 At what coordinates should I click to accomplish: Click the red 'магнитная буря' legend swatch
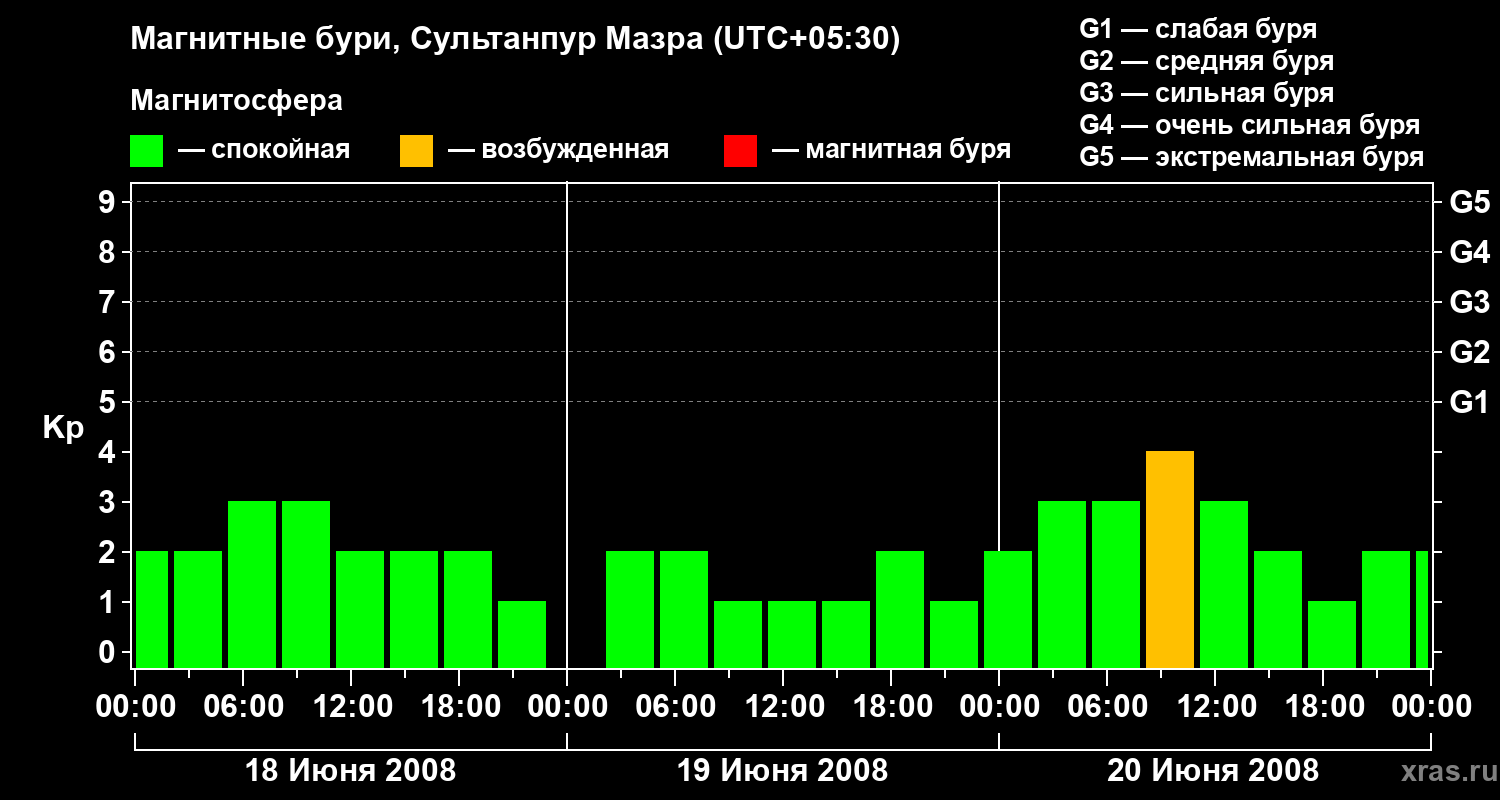click(740, 151)
